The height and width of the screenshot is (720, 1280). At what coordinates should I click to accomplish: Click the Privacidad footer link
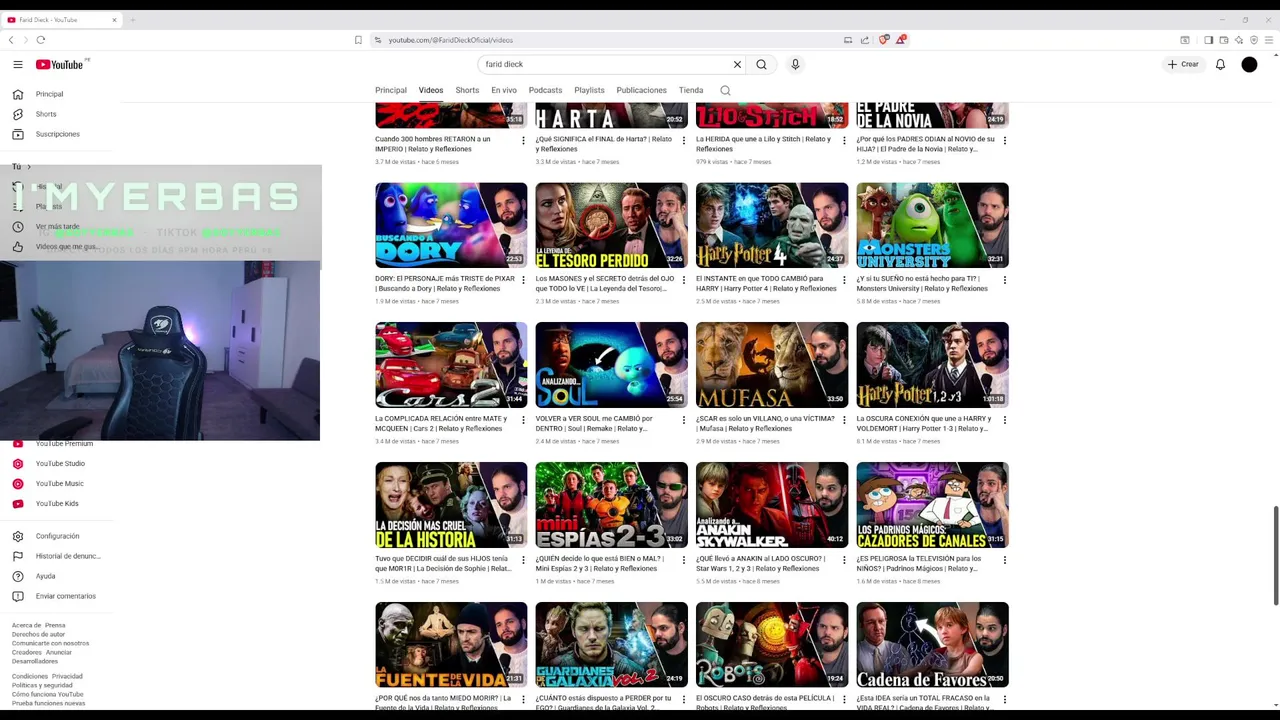[67, 676]
